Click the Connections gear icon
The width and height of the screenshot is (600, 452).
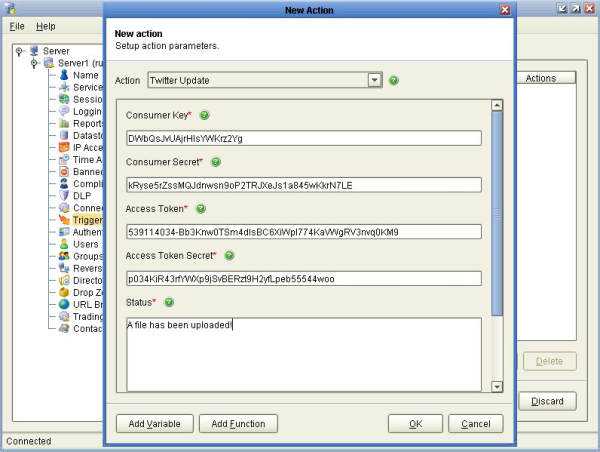64,207
